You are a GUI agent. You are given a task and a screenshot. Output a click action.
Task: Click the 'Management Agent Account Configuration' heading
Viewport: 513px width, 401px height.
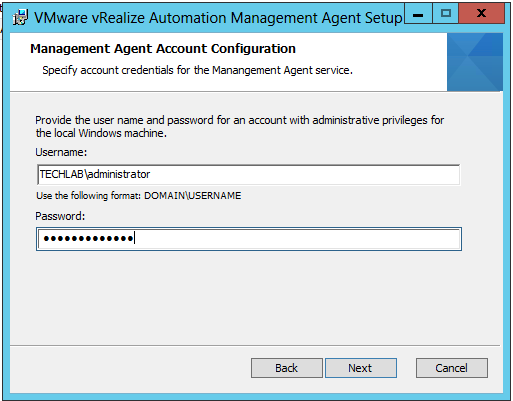[x=163, y=49]
